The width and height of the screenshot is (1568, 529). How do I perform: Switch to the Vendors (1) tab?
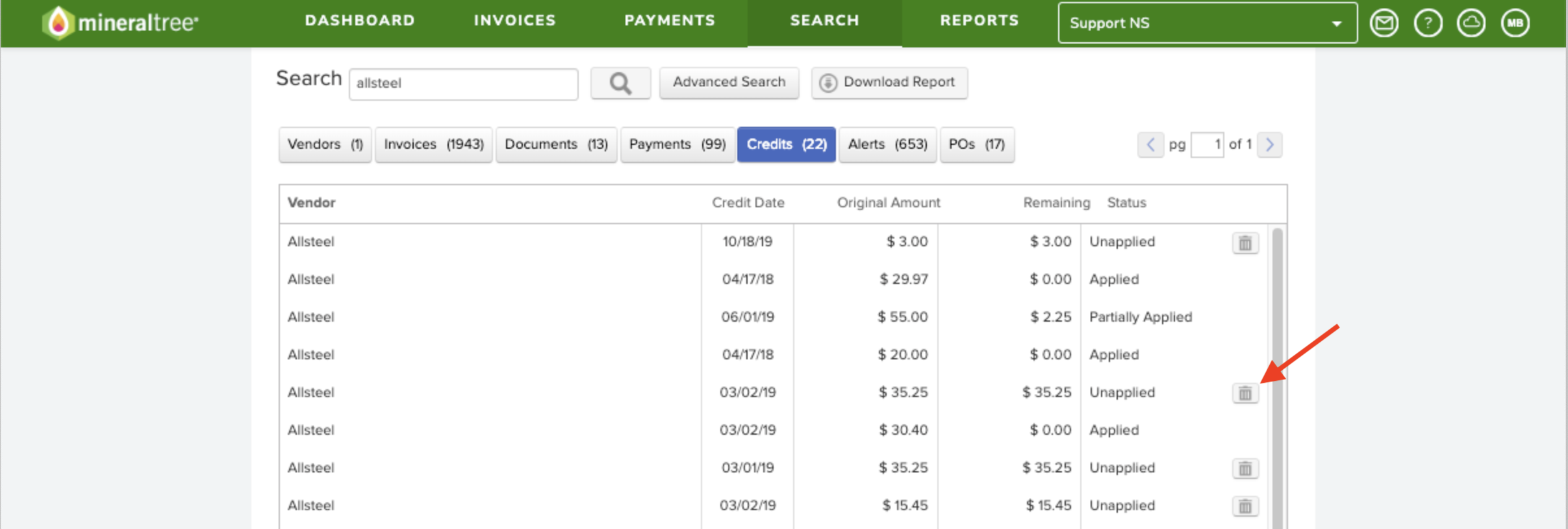pos(325,144)
